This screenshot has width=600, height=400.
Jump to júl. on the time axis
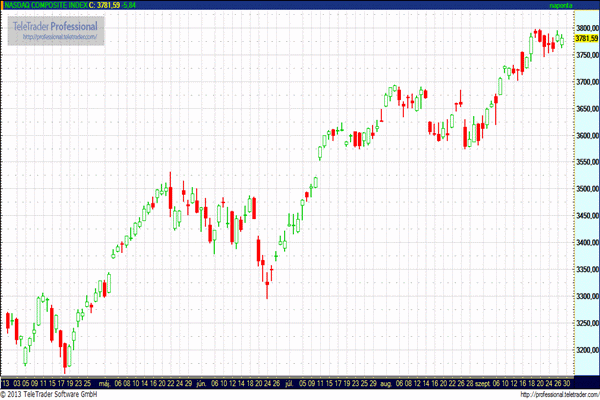(291, 383)
